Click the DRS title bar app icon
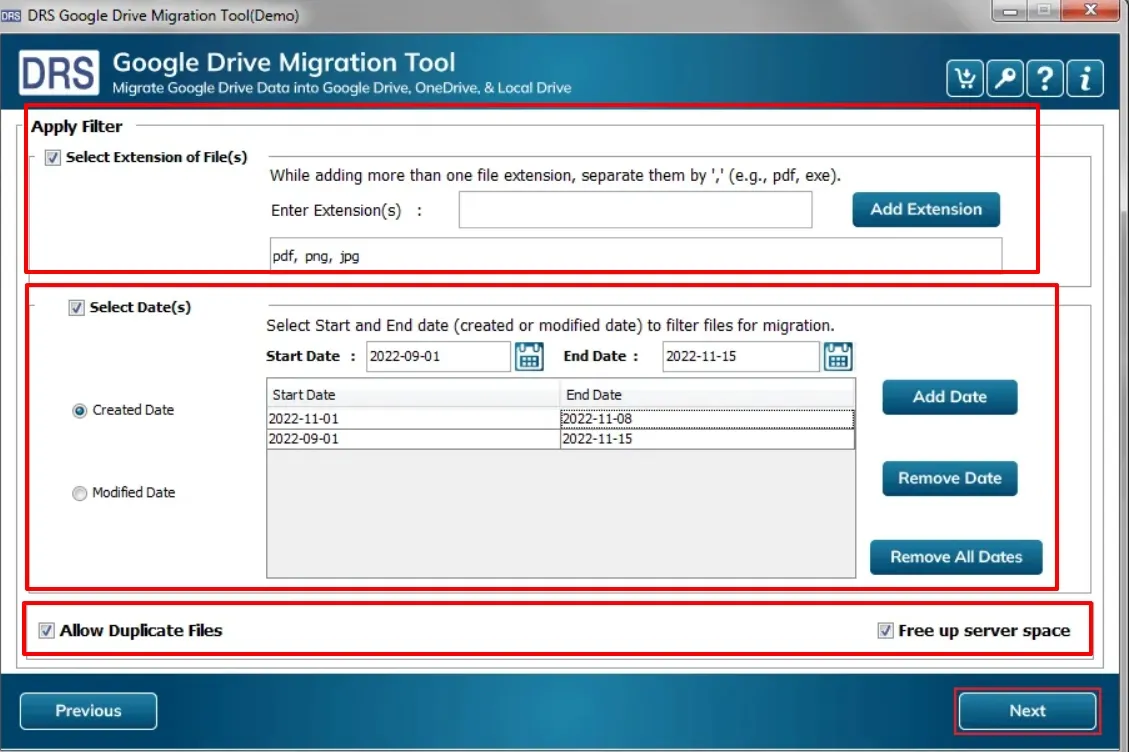Screen dimensions: 1129x752 tap(12, 15)
